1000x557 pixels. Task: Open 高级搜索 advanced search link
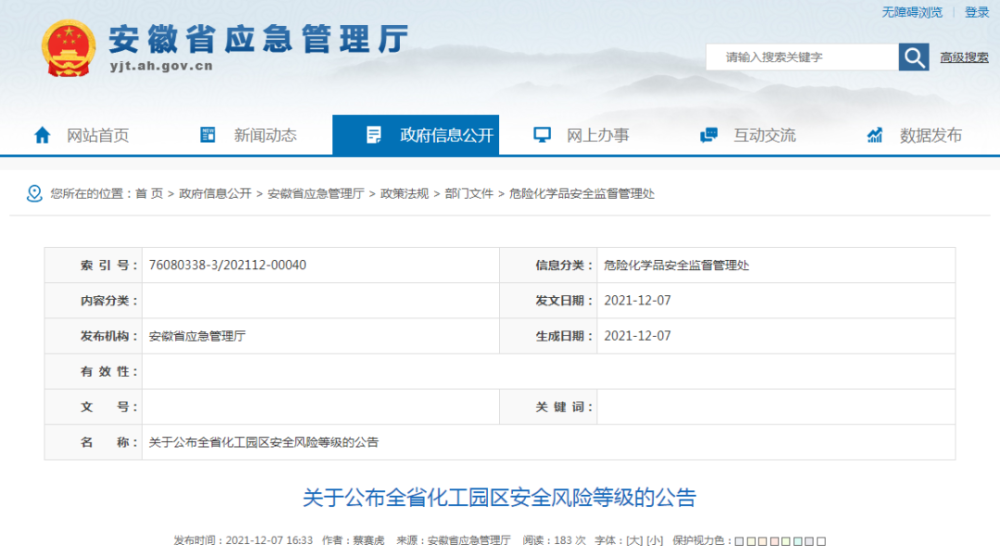[x=964, y=57]
